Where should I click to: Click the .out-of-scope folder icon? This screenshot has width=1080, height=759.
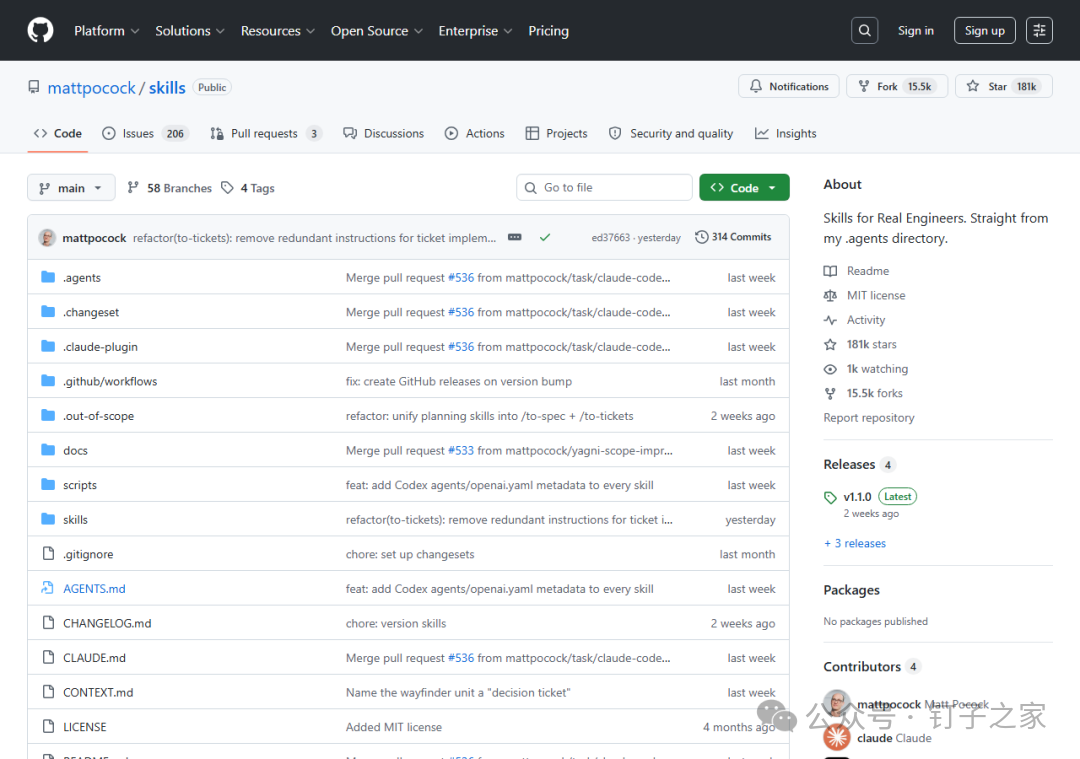(x=48, y=415)
